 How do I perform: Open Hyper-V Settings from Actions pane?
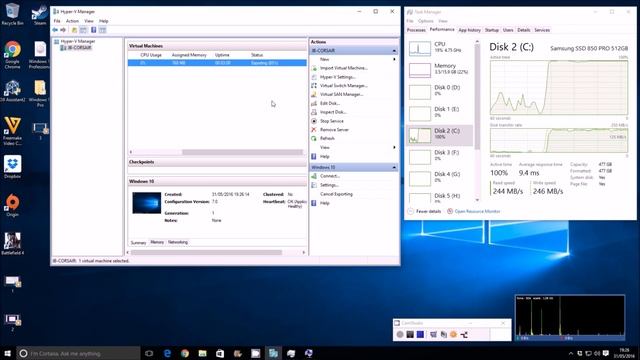[x=337, y=77]
